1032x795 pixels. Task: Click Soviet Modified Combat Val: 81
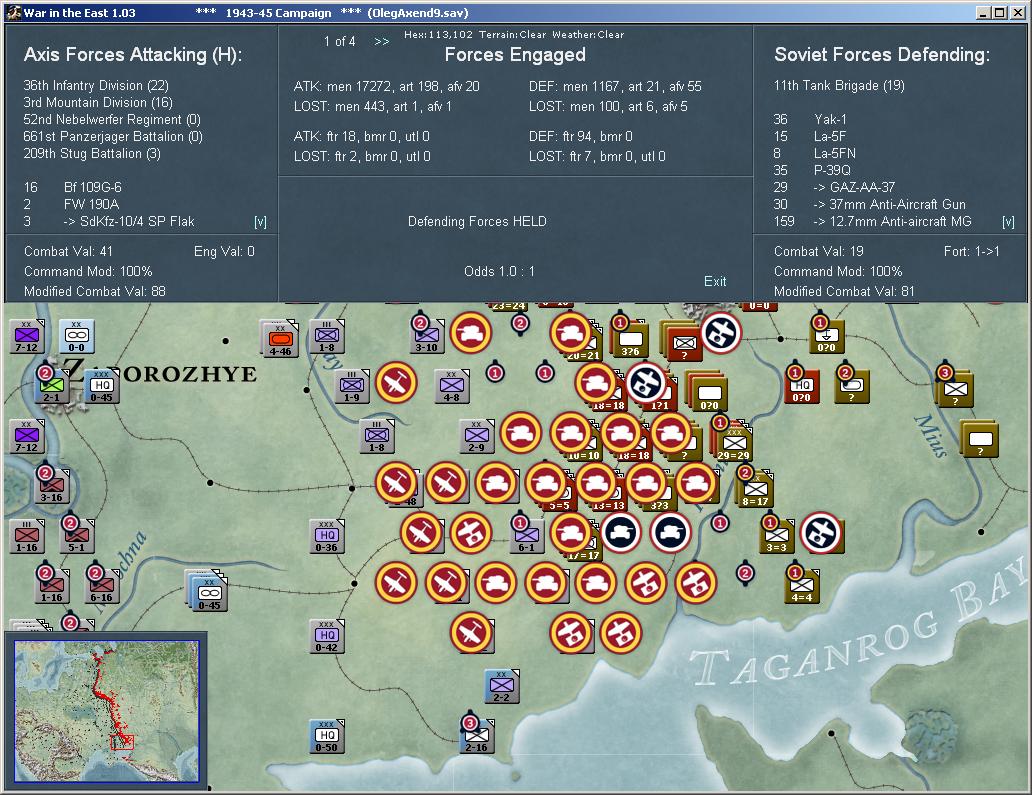coord(844,291)
